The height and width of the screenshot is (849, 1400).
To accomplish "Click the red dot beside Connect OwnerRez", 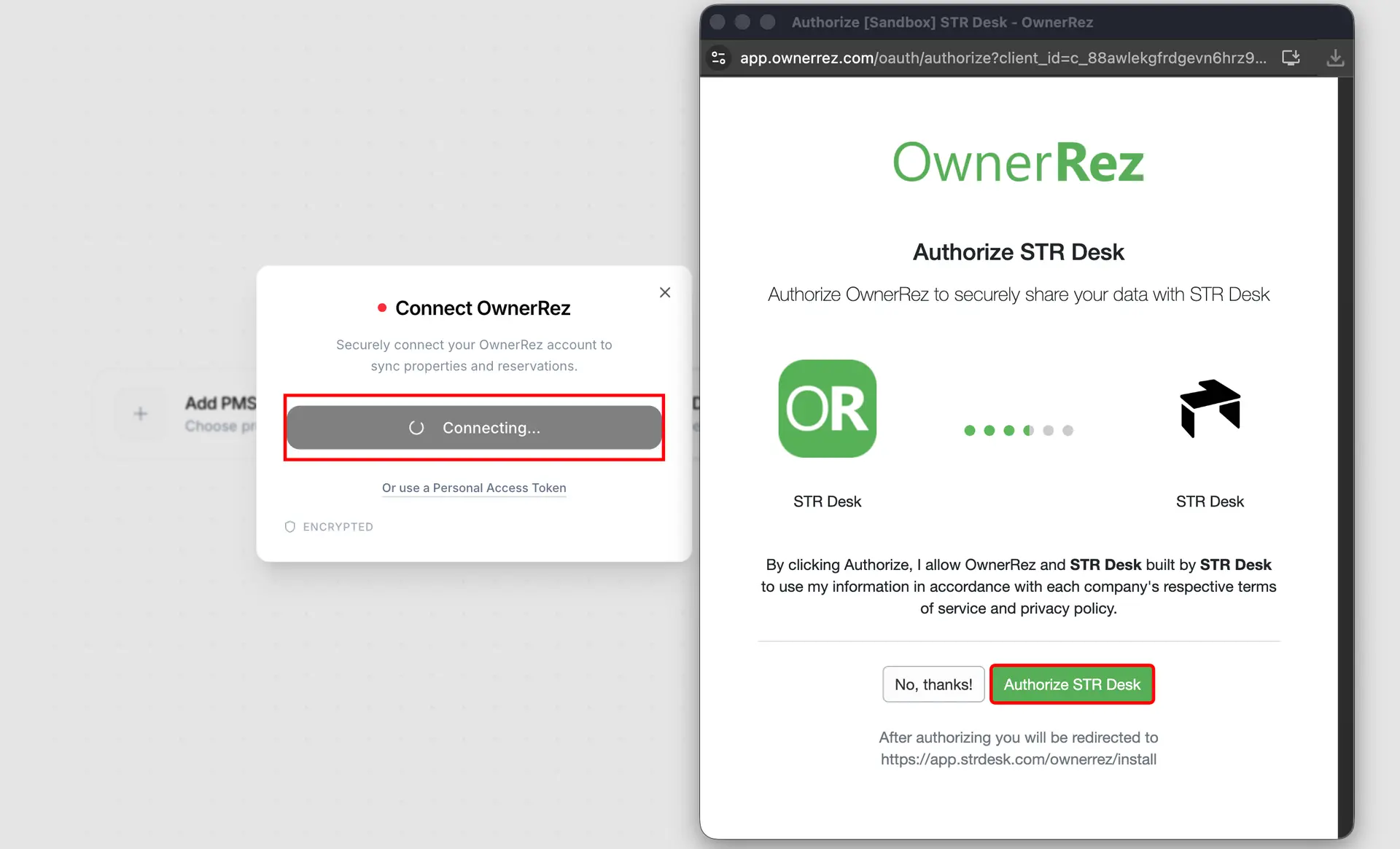I will [x=382, y=308].
